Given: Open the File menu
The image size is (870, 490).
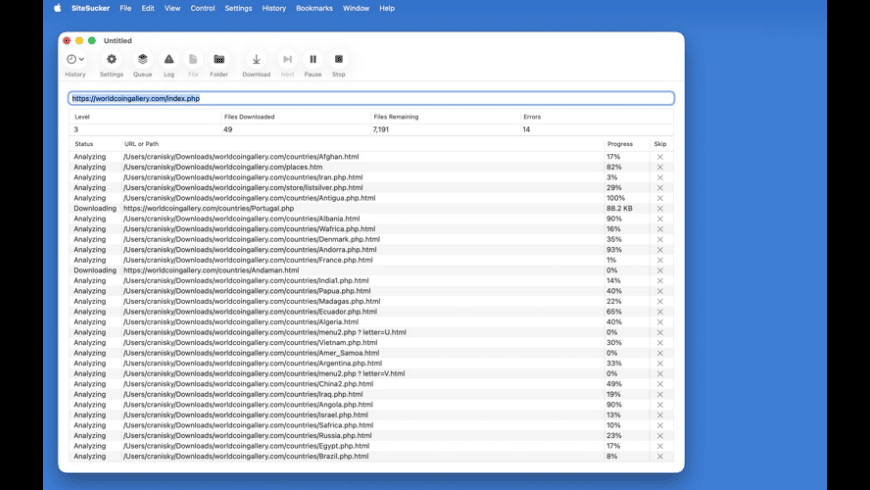Looking at the screenshot, I should tap(125, 8).
